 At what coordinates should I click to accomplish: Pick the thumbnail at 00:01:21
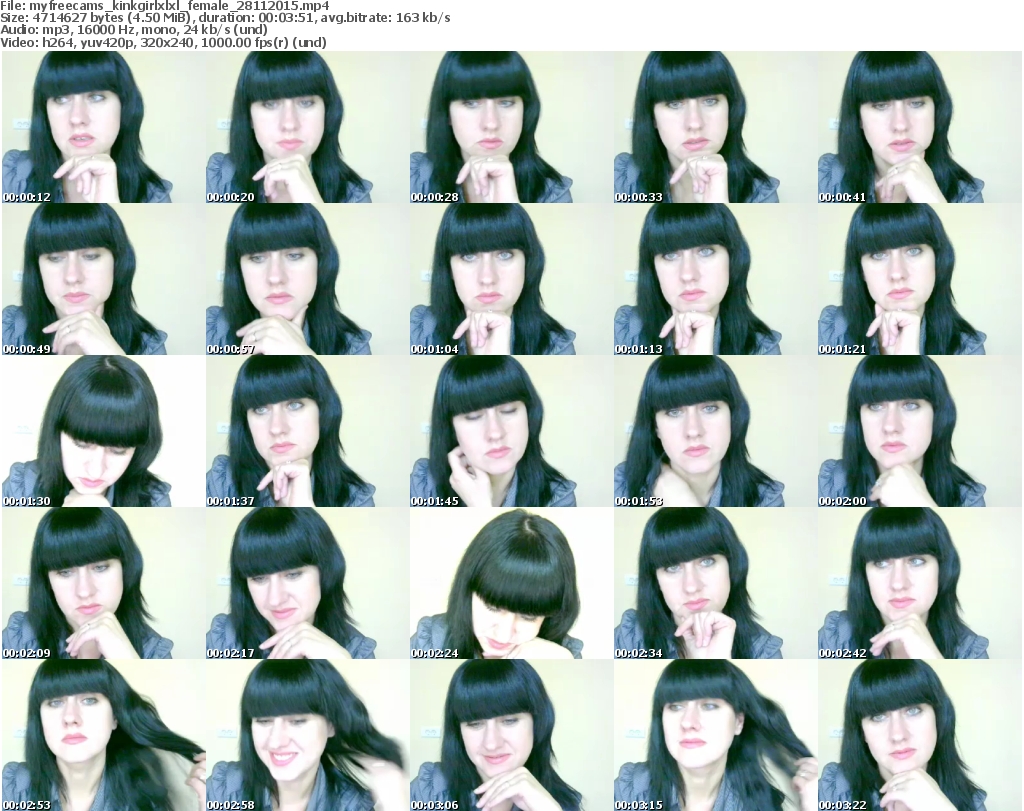pyautogui.click(x=920, y=279)
